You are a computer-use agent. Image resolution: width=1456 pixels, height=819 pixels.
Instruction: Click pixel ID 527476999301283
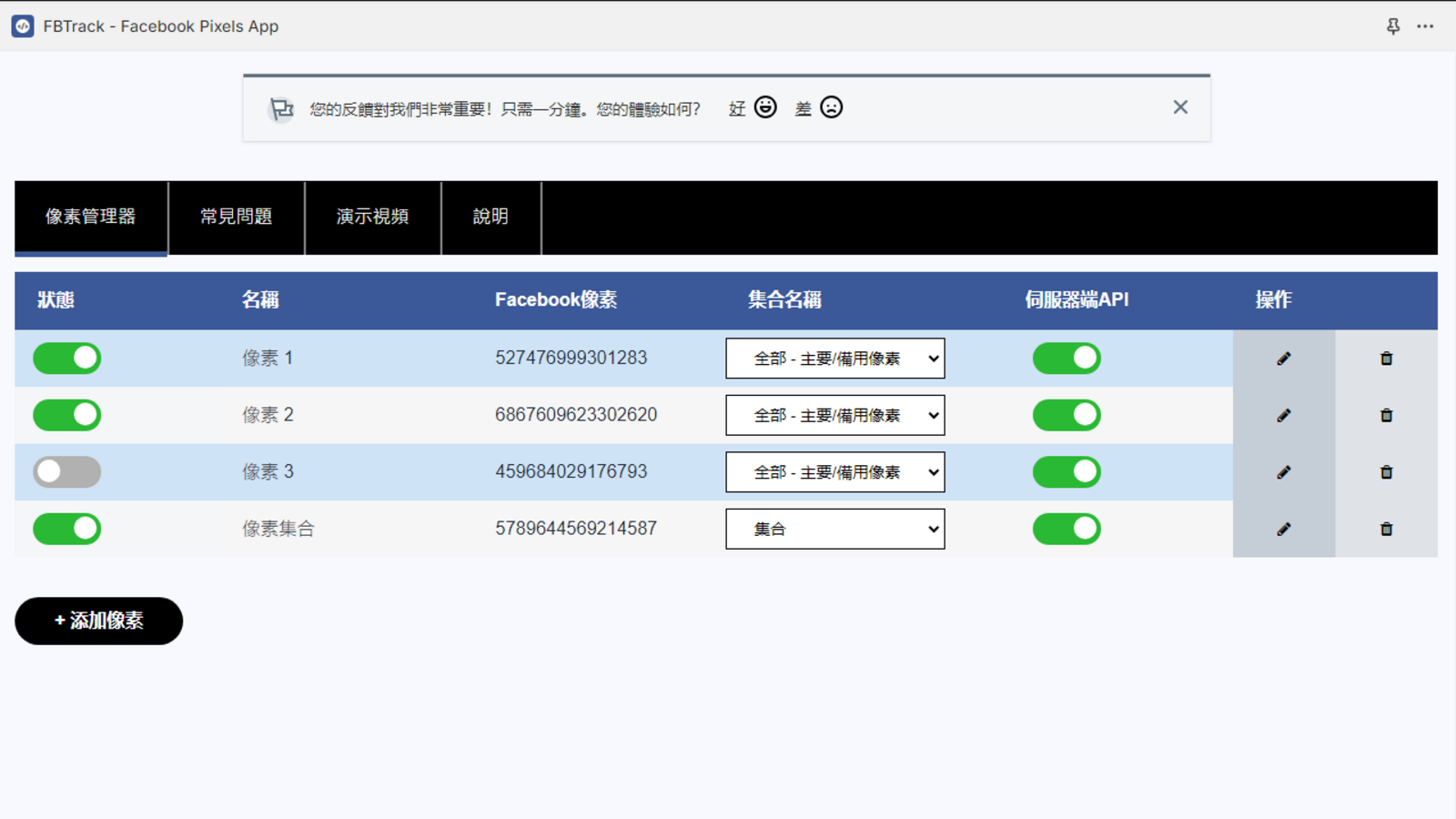(x=571, y=358)
